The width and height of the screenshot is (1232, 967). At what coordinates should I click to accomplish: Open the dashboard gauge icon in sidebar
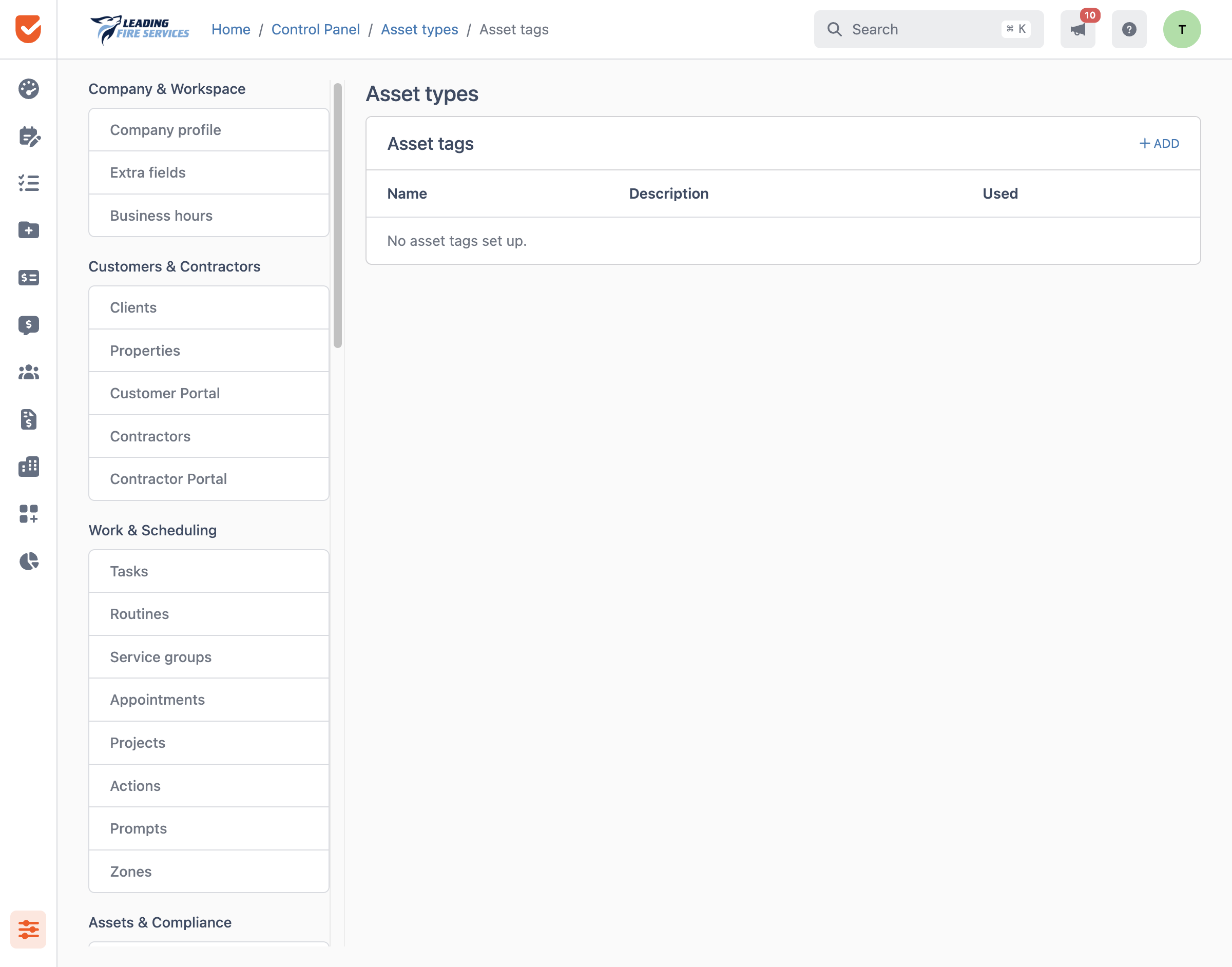point(28,89)
